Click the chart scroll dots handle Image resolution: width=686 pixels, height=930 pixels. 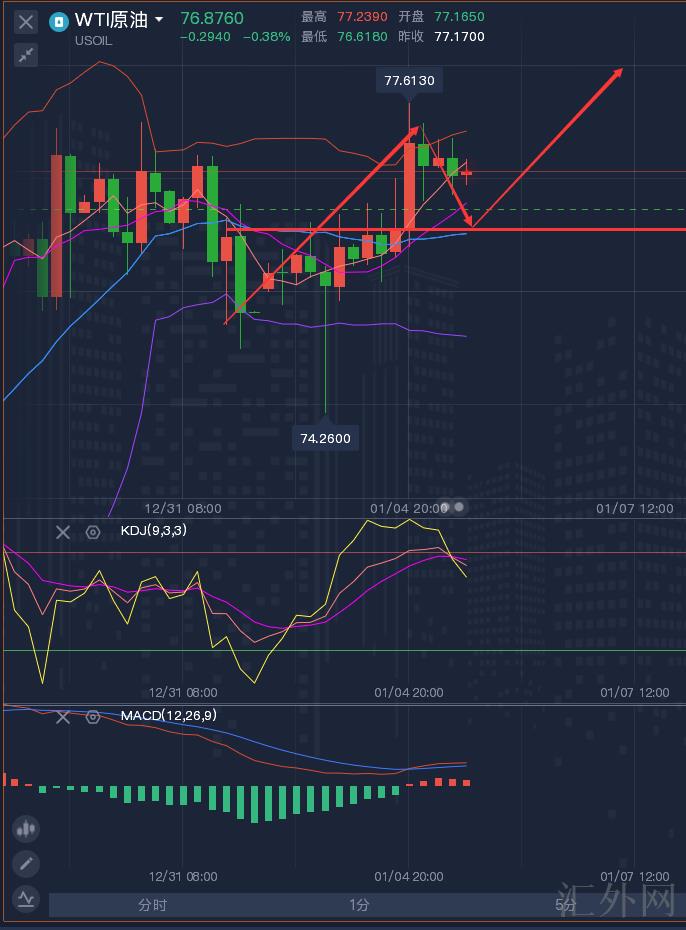pyautogui.click(x=453, y=507)
